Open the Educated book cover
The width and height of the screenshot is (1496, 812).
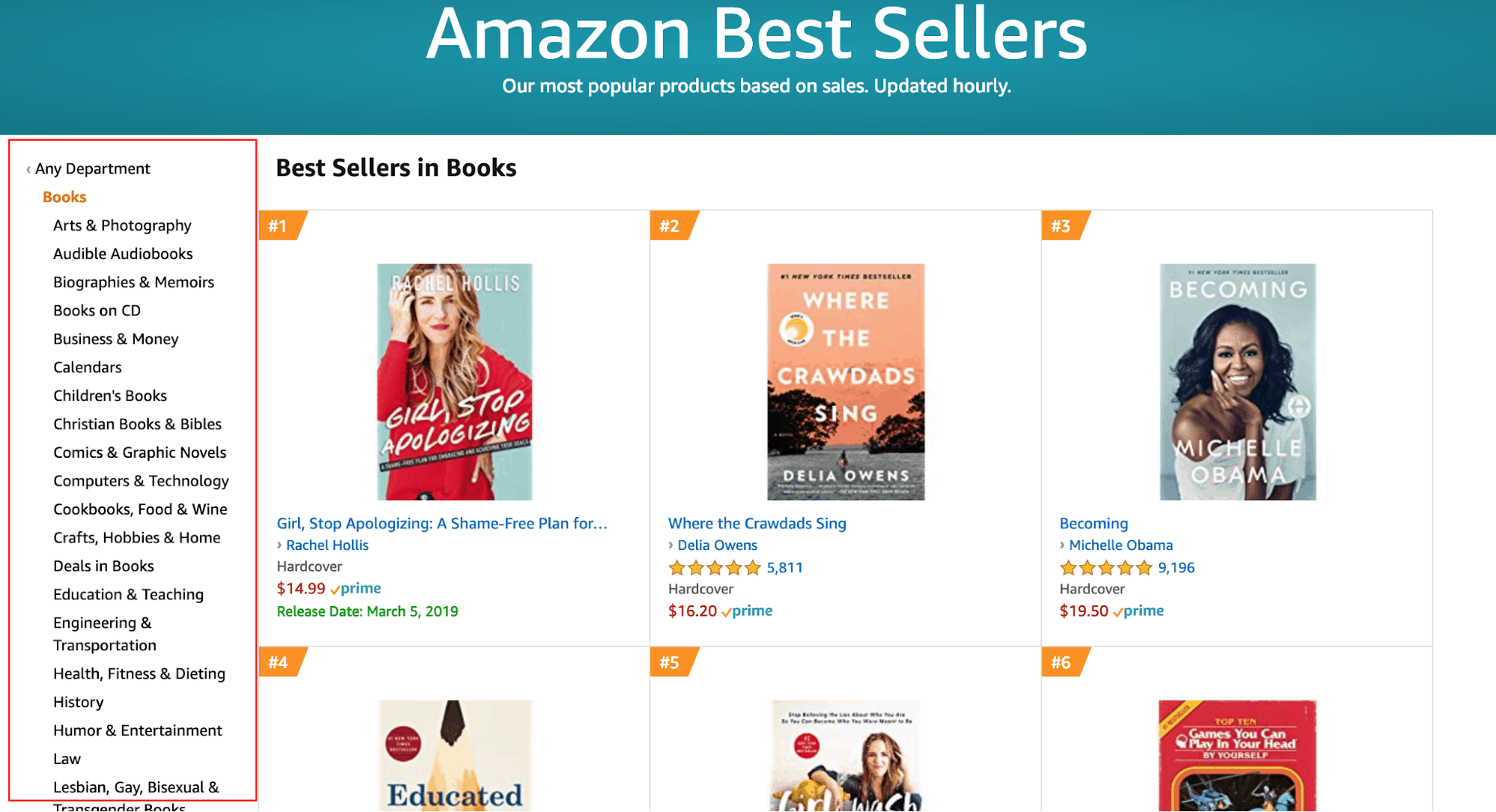point(454,754)
